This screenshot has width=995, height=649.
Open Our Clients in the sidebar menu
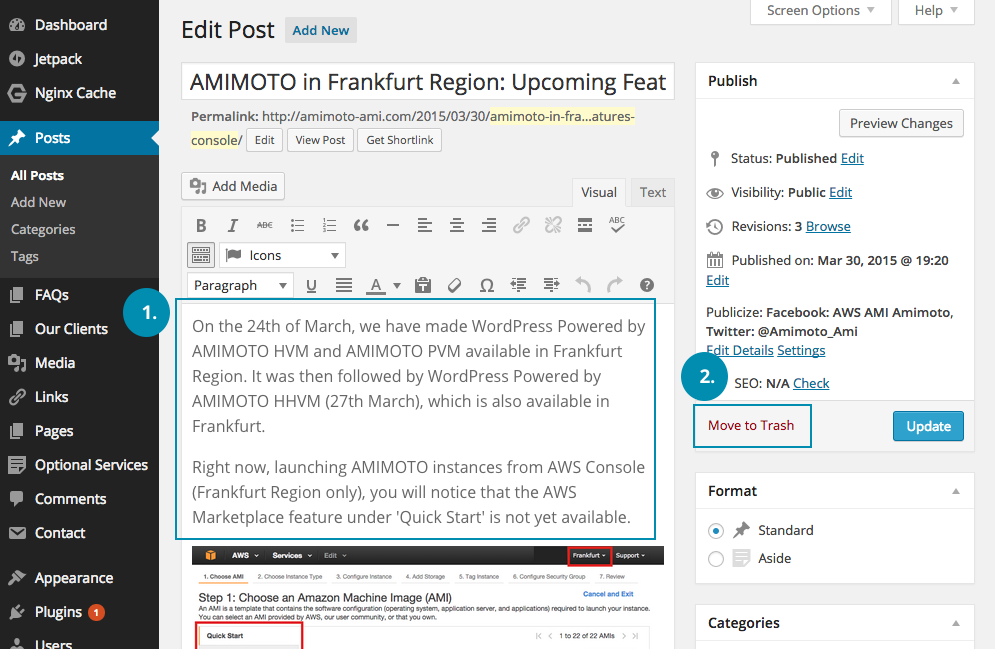71,329
